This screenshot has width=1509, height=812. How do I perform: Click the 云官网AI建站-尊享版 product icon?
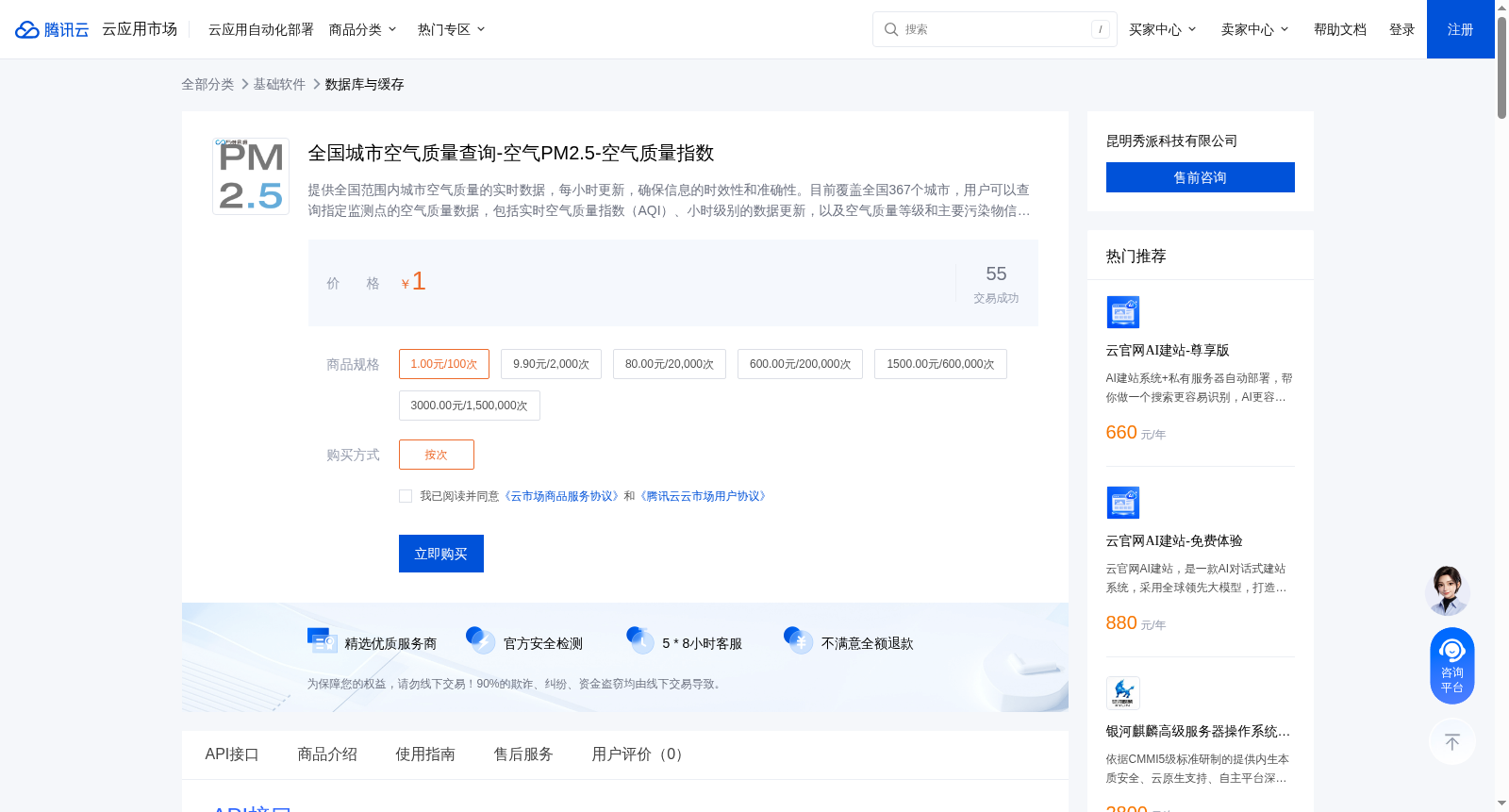(1122, 312)
